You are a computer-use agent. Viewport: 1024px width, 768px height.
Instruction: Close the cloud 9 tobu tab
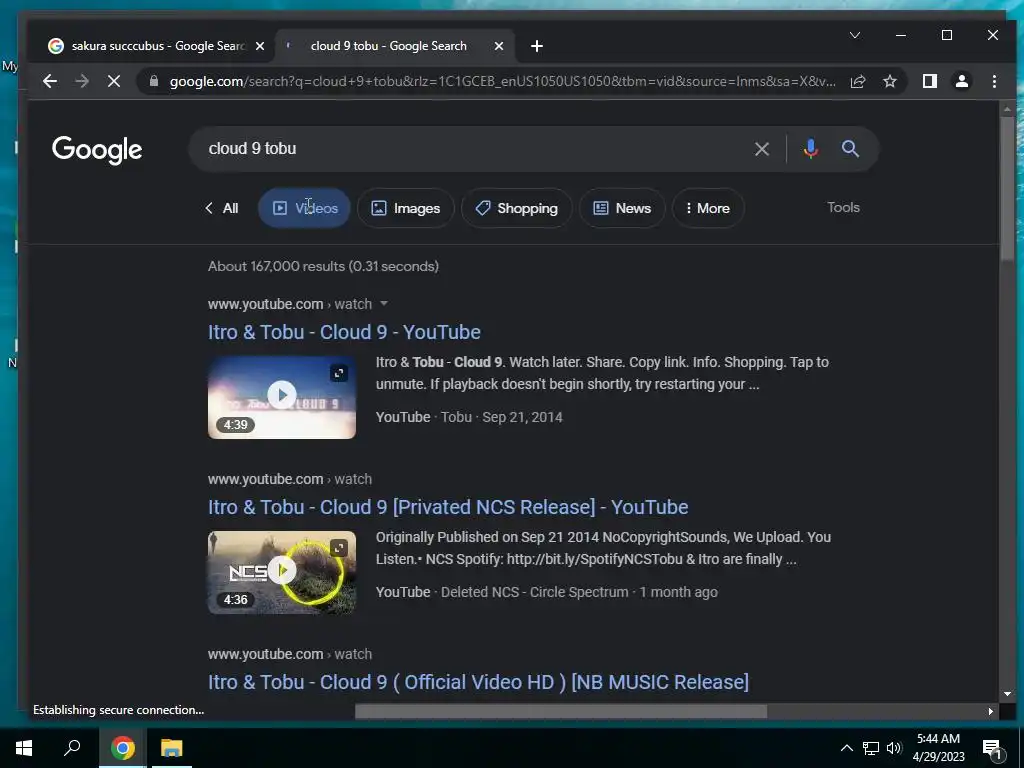coord(498,46)
